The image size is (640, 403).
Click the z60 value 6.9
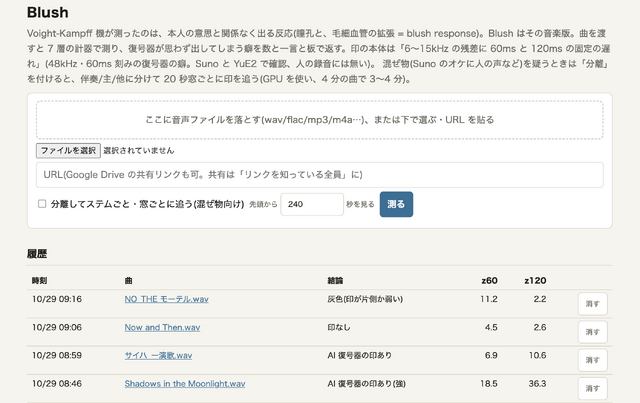(491, 356)
